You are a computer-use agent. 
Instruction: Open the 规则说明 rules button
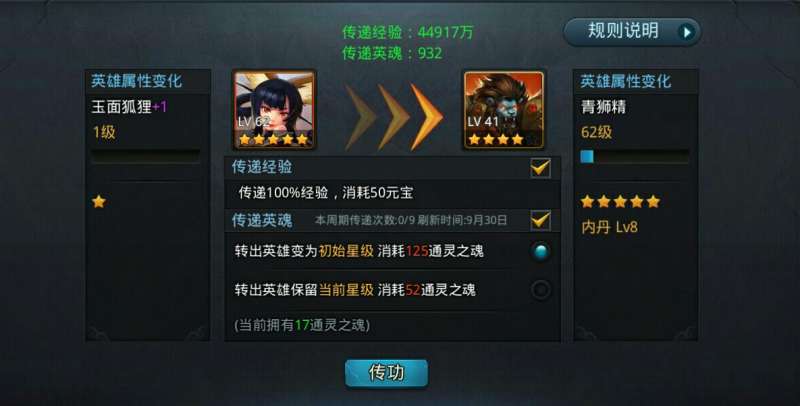coord(632,32)
